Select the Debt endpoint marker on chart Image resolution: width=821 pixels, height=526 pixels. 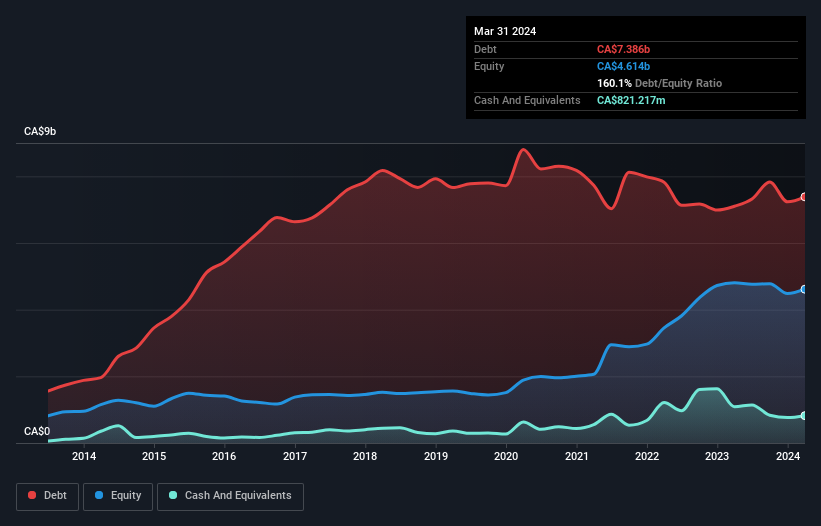coord(804,197)
